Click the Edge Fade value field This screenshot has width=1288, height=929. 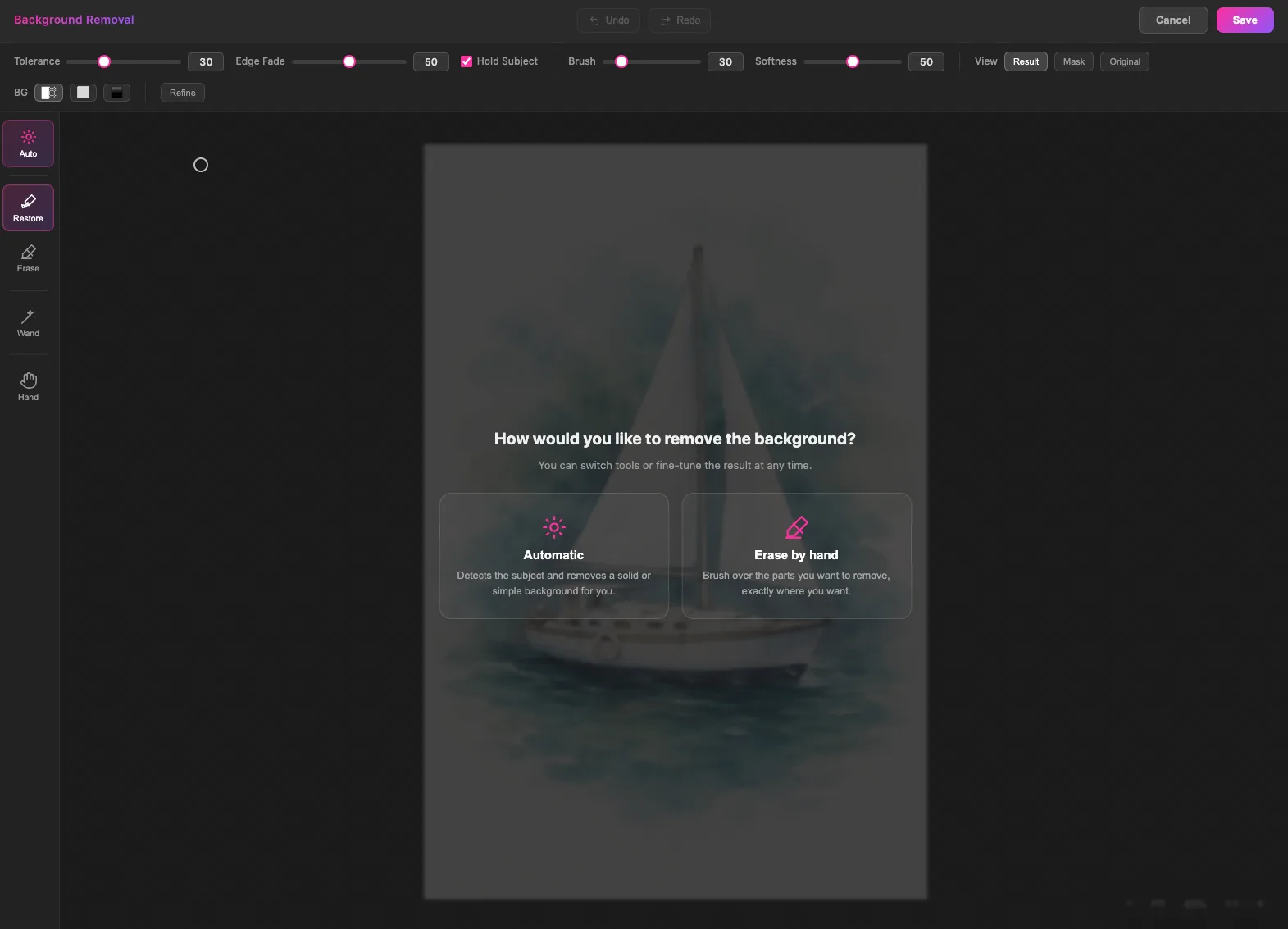pos(431,61)
